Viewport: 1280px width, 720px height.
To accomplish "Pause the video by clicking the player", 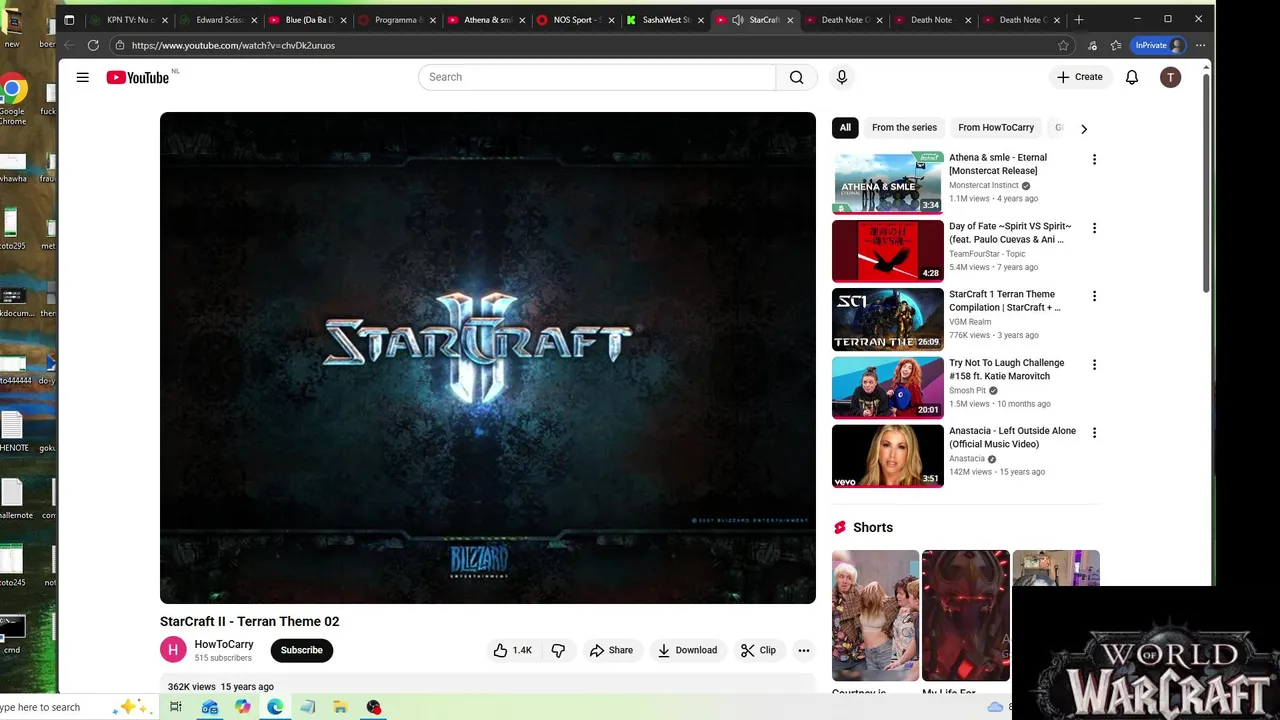I will (488, 358).
